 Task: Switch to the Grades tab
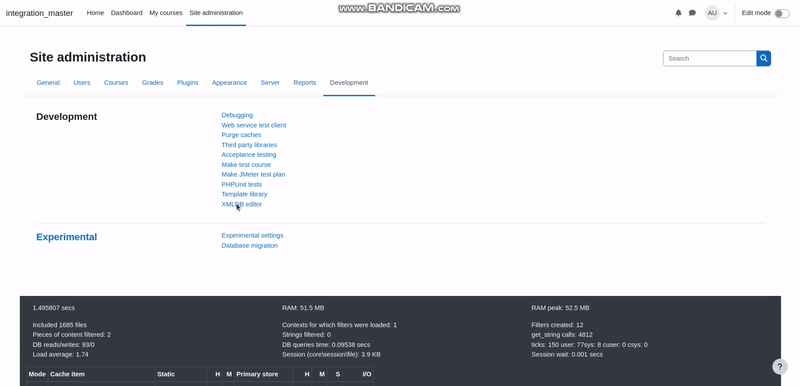153,83
